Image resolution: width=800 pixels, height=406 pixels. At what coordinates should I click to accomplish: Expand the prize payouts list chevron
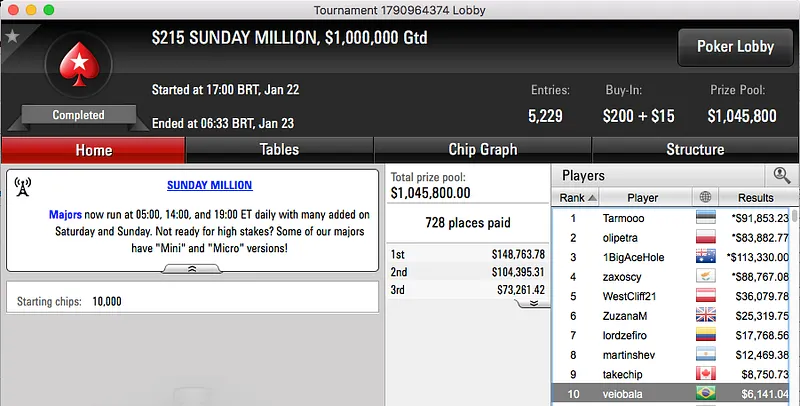click(x=533, y=302)
